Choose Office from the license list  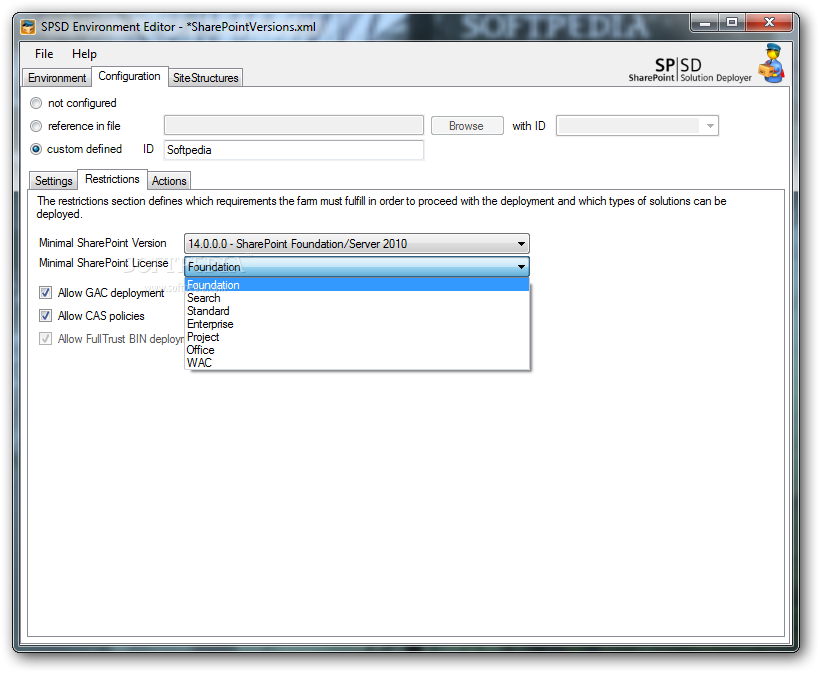point(357,350)
